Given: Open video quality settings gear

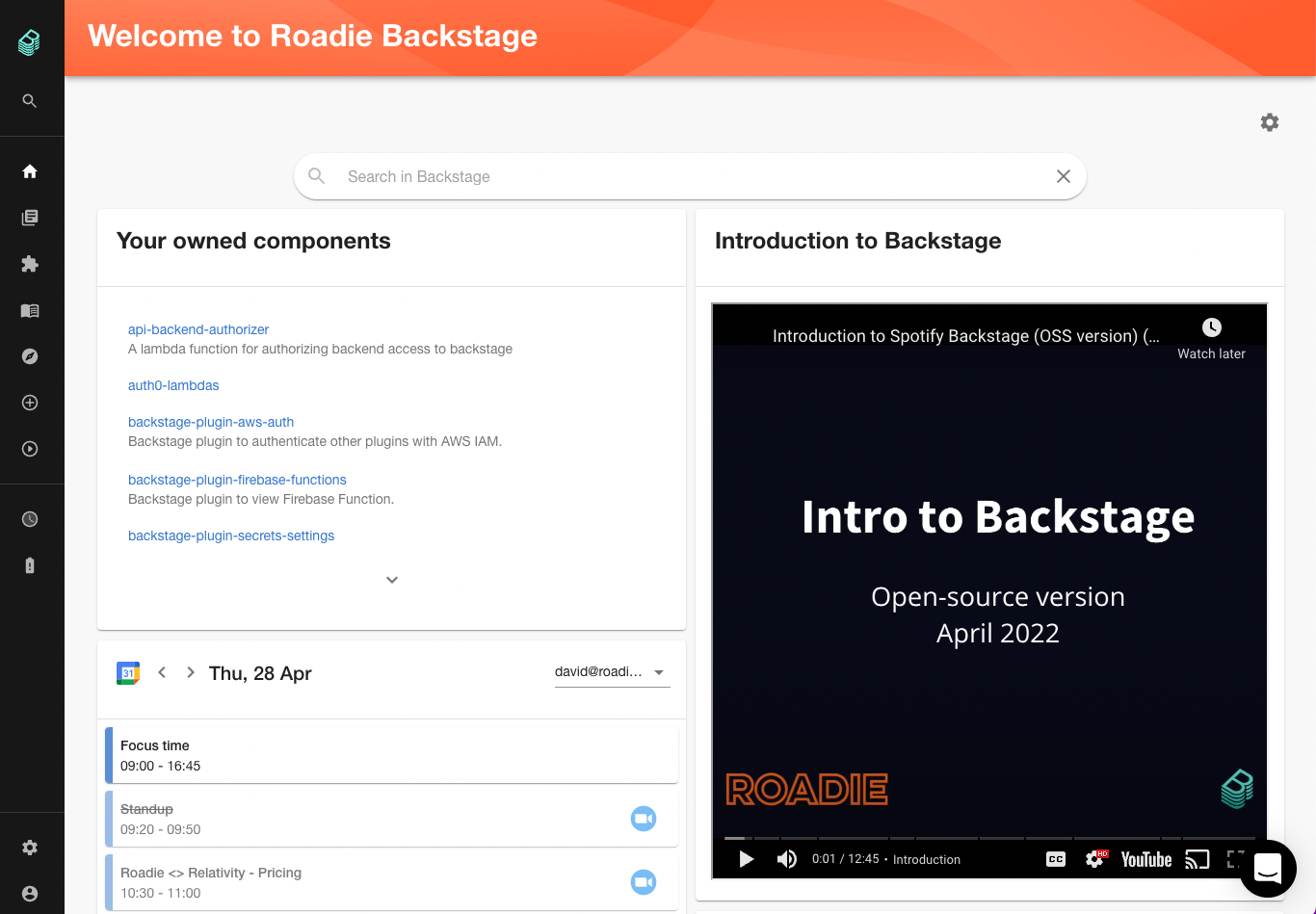Looking at the screenshot, I should coord(1095,859).
